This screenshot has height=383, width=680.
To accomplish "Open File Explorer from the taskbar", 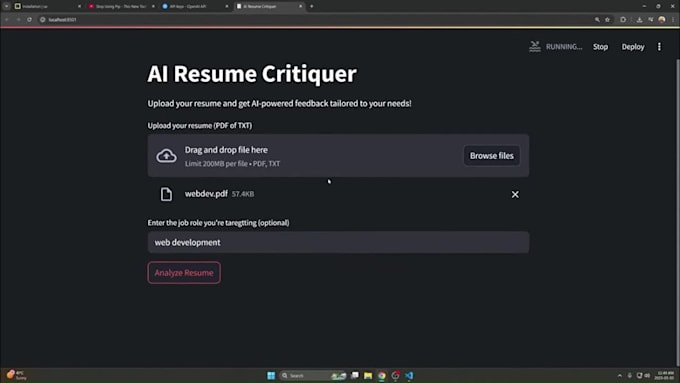I will point(368,376).
